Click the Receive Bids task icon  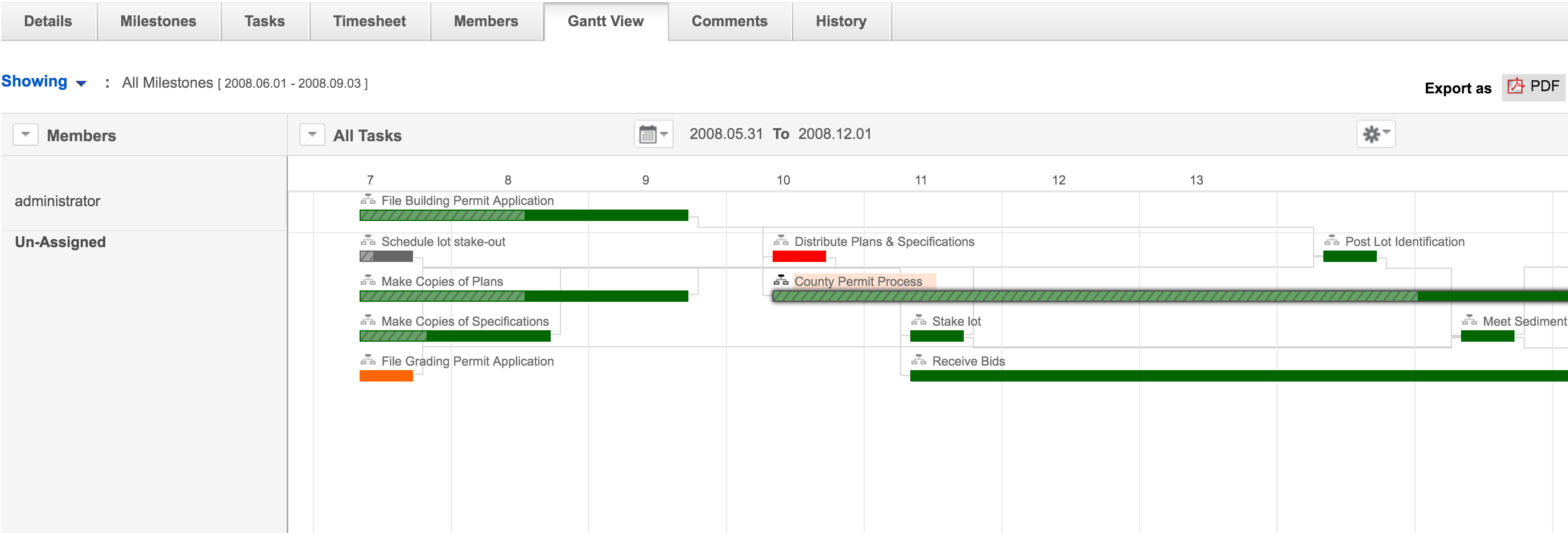918,360
